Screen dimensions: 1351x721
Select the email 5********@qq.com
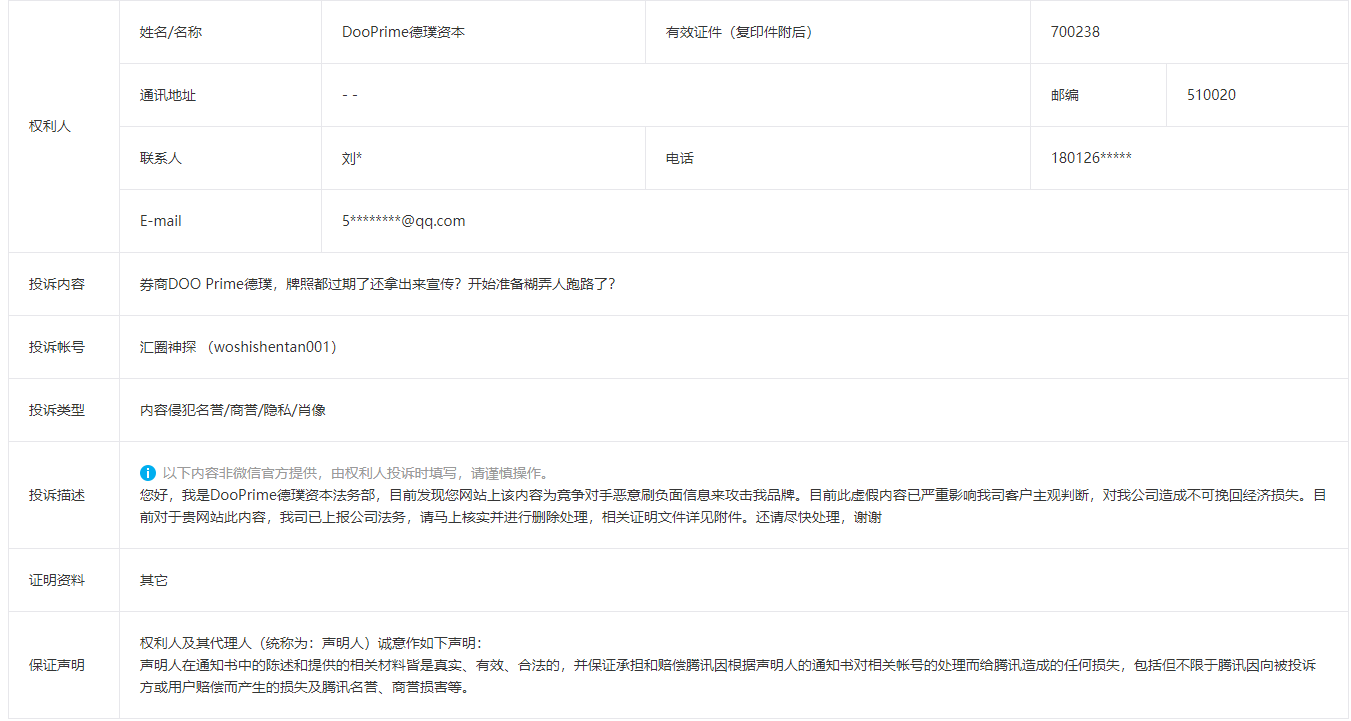(404, 221)
